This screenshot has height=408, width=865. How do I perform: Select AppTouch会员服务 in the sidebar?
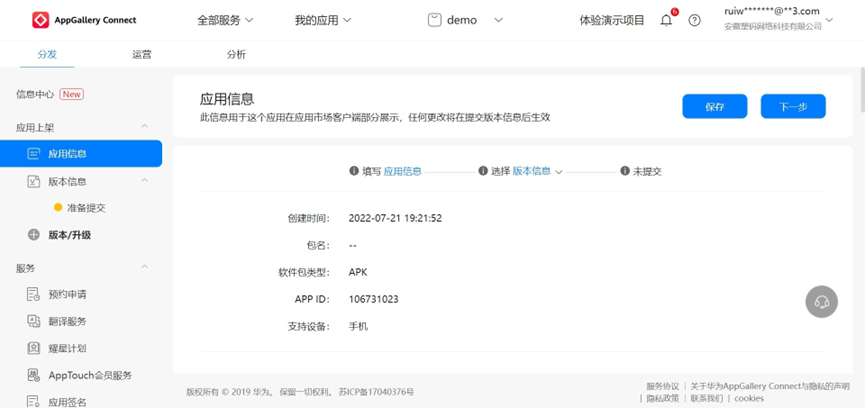click(x=90, y=375)
